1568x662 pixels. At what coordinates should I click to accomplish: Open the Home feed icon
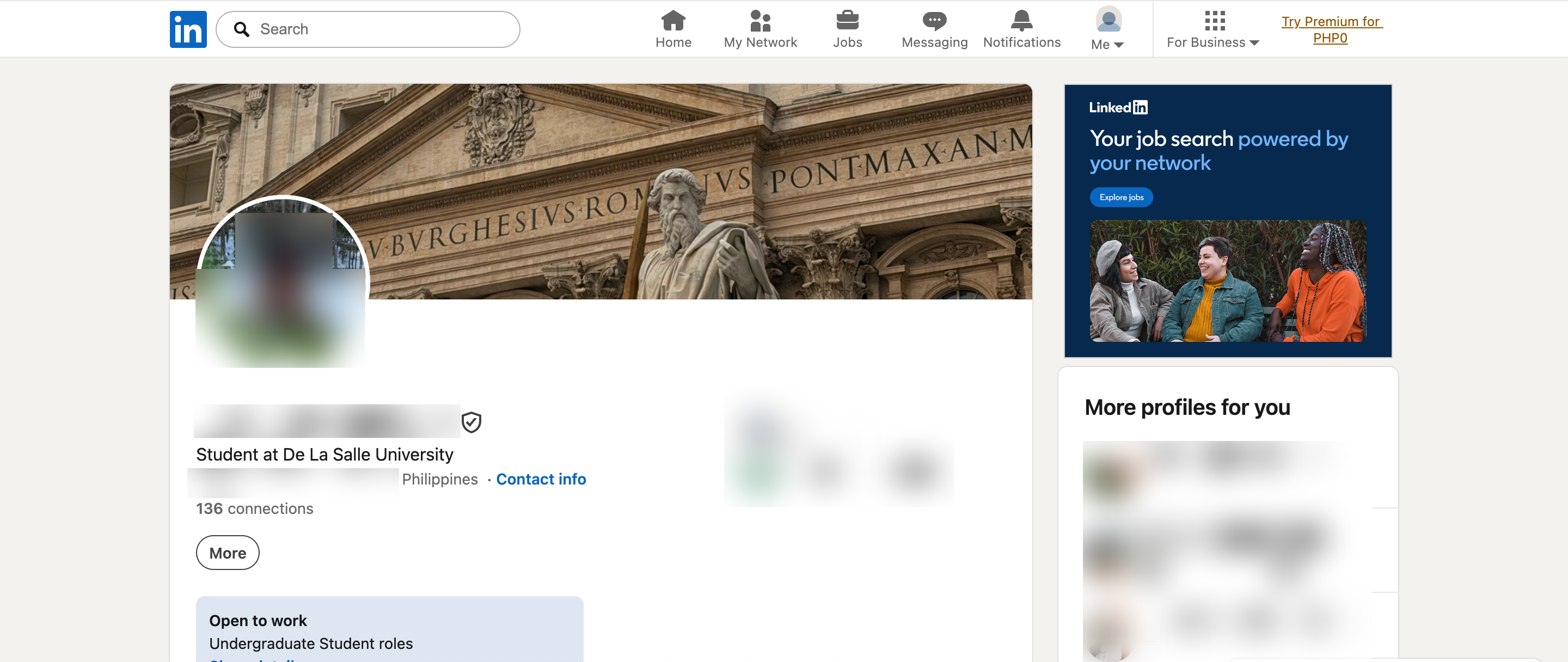673,21
